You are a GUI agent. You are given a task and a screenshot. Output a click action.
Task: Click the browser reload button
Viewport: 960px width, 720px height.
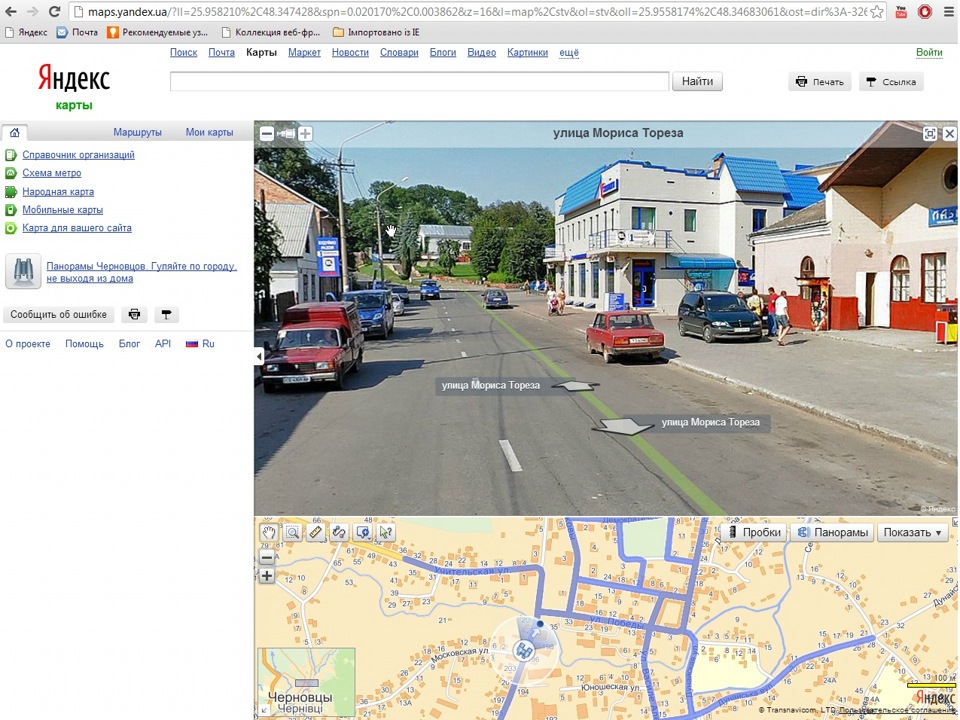54,12
